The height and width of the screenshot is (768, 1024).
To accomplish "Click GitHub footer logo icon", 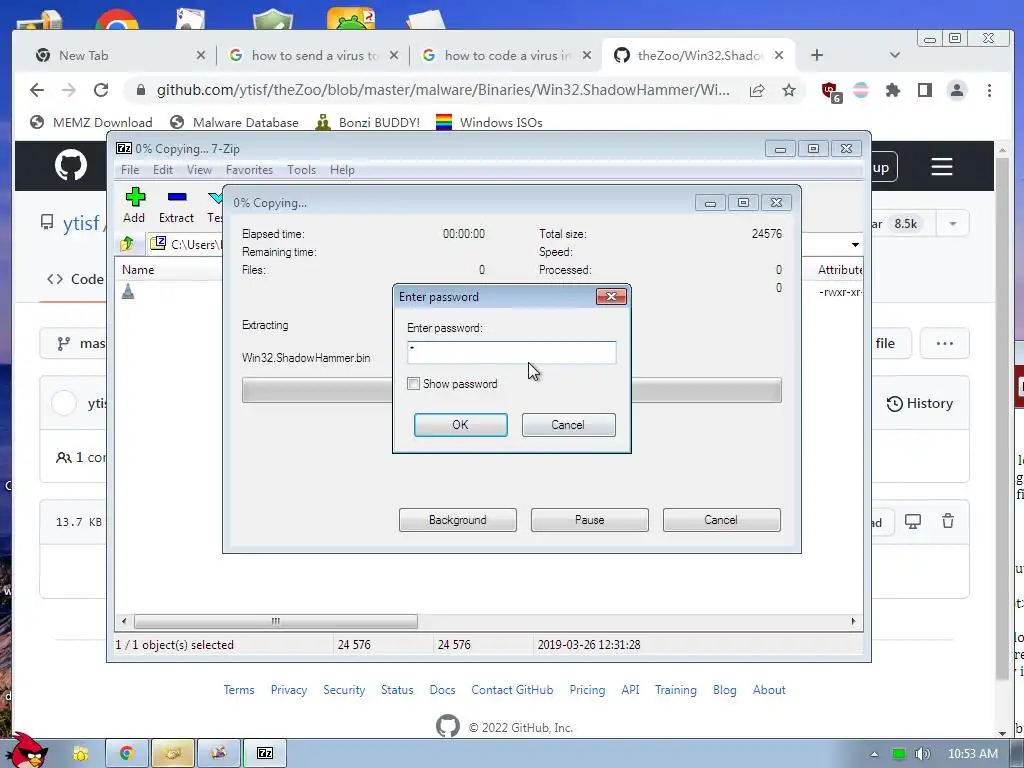I will [447, 726].
